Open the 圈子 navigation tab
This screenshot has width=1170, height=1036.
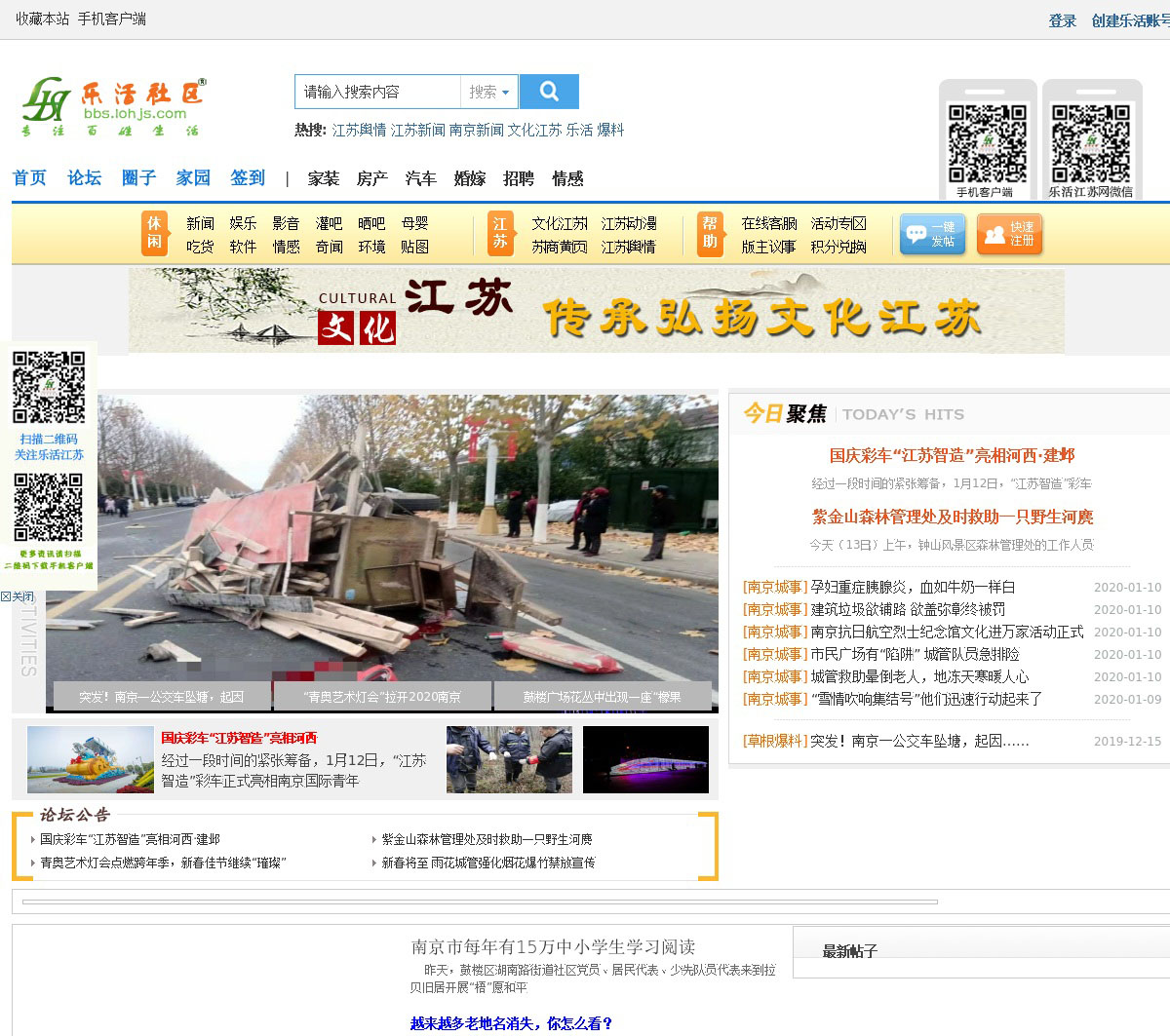point(138,177)
